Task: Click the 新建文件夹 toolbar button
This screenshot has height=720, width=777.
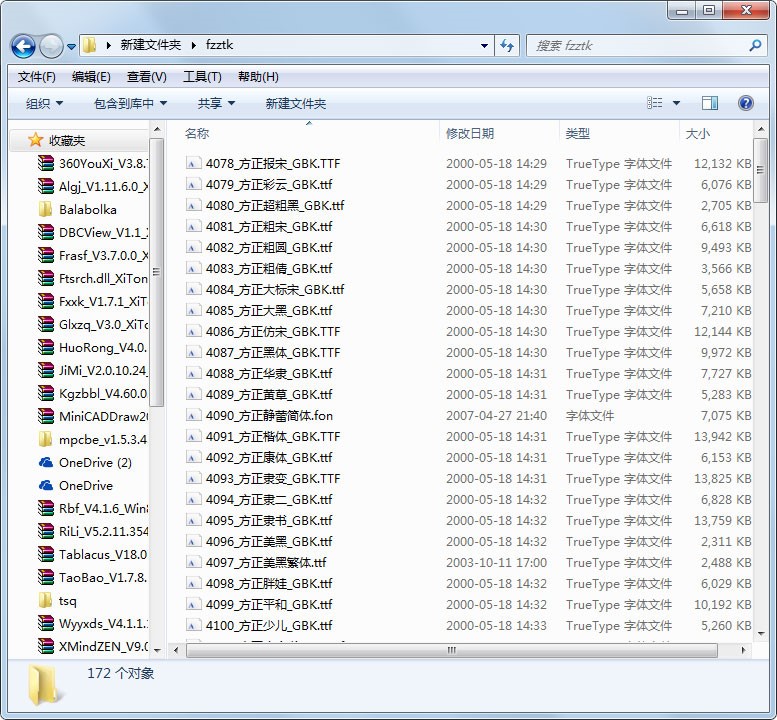Action: pyautogui.click(x=296, y=104)
